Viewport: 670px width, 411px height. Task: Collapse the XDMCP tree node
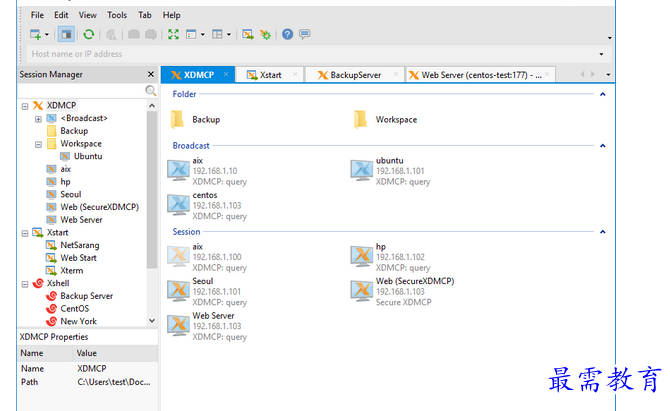[x=25, y=106]
